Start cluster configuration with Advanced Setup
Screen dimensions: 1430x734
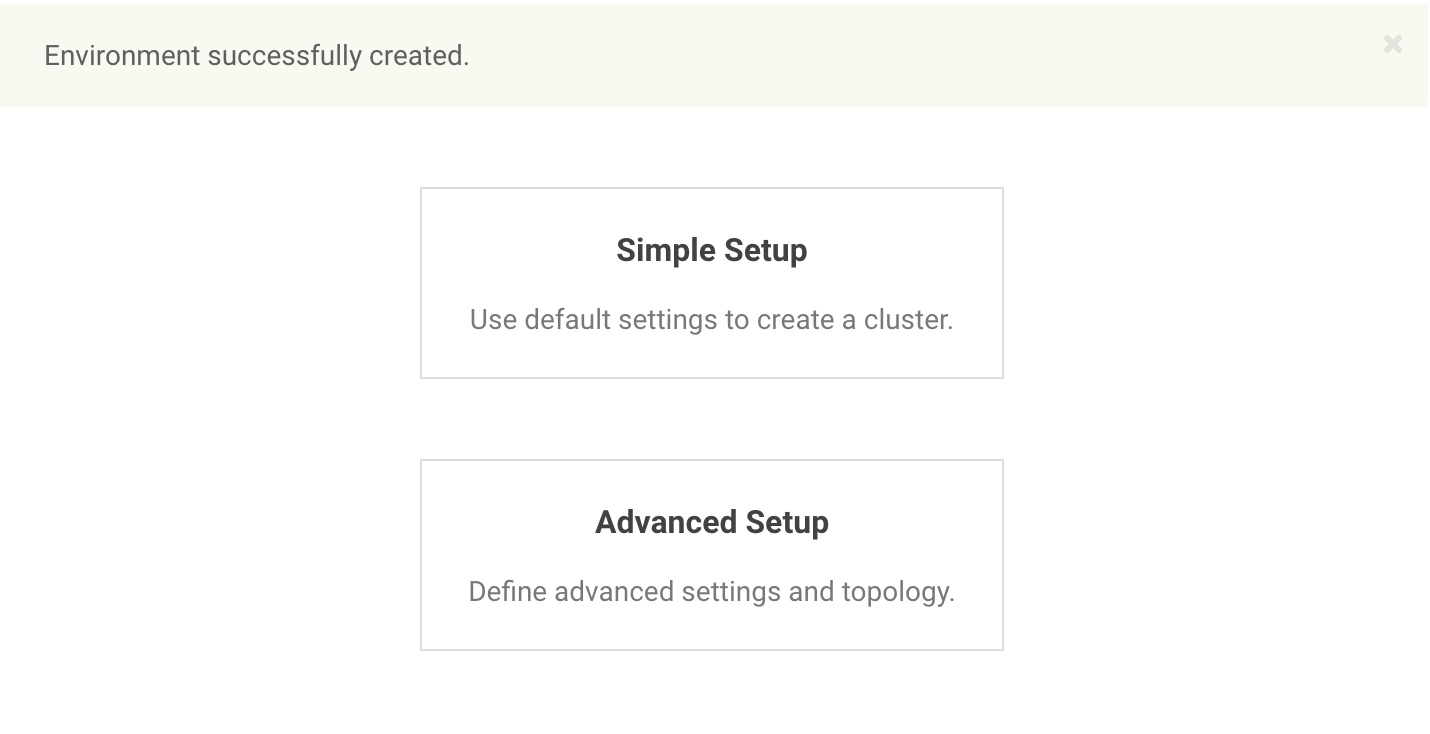[x=711, y=555]
